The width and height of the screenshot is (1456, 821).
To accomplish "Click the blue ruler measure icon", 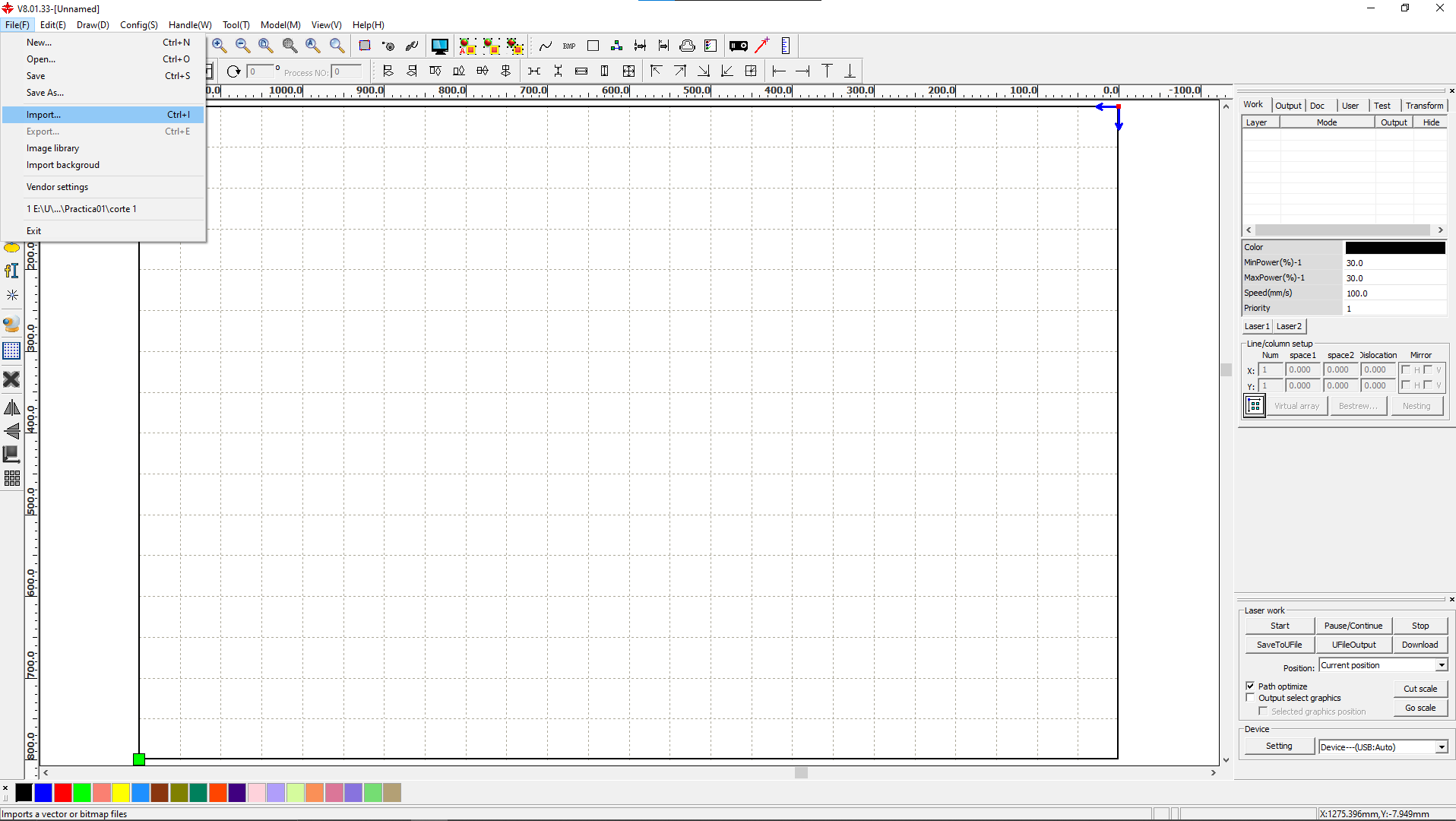I will (x=786, y=46).
